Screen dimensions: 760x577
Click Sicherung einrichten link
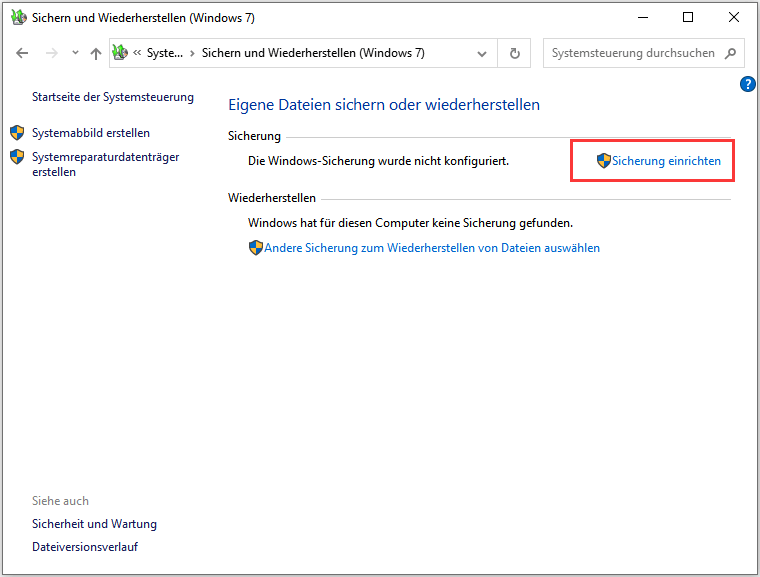tap(666, 161)
